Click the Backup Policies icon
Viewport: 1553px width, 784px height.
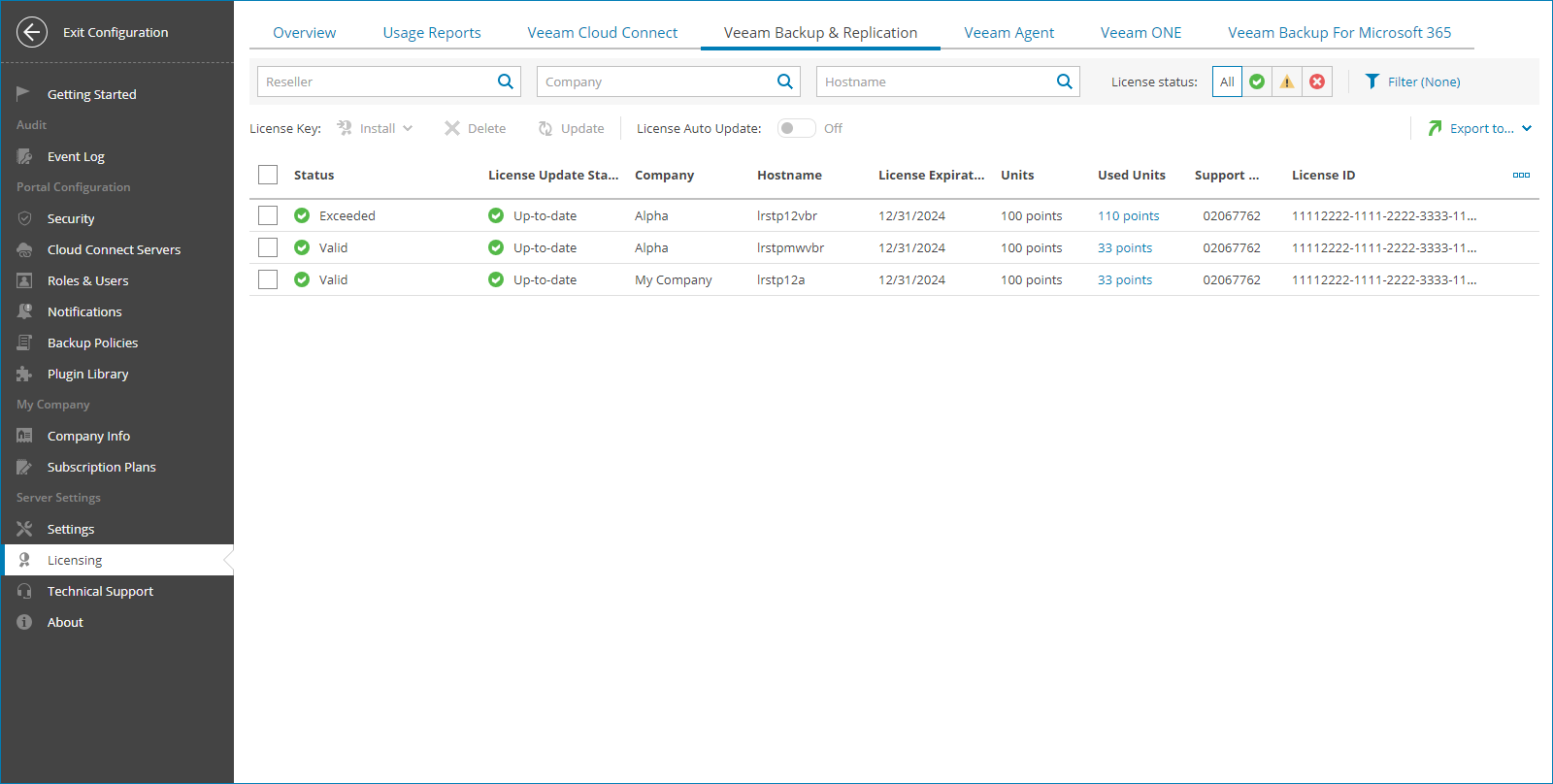point(24,343)
